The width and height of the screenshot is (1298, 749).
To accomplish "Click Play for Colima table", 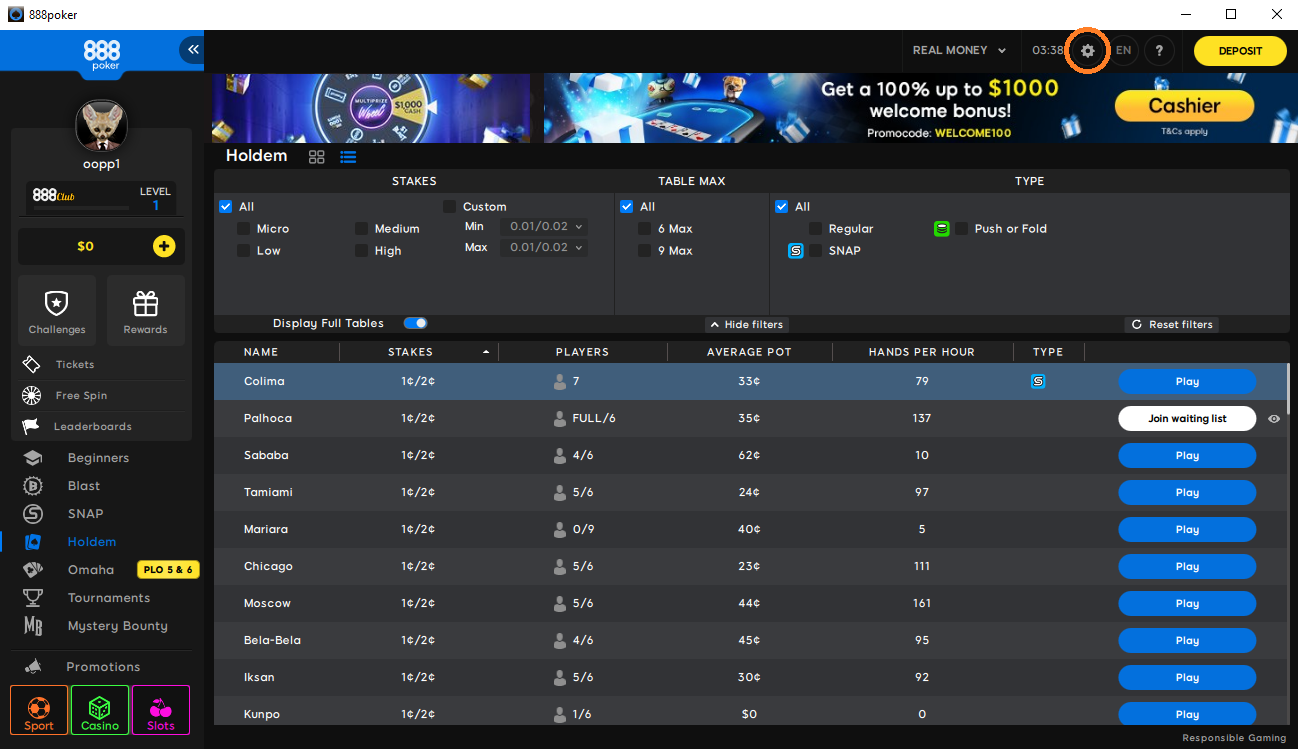I will coord(1187,381).
